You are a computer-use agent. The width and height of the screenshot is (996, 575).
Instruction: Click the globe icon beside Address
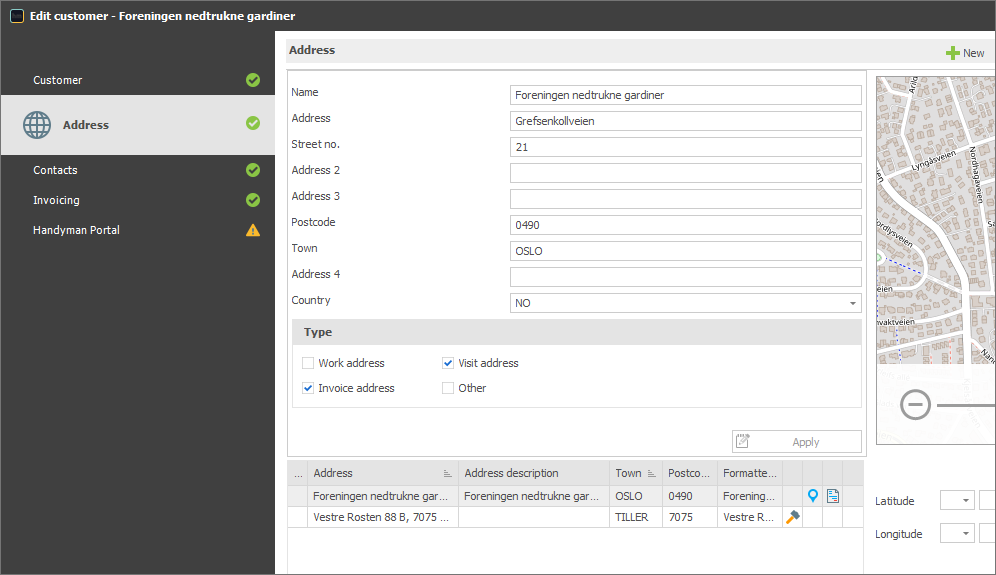pyautogui.click(x=37, y=125)
